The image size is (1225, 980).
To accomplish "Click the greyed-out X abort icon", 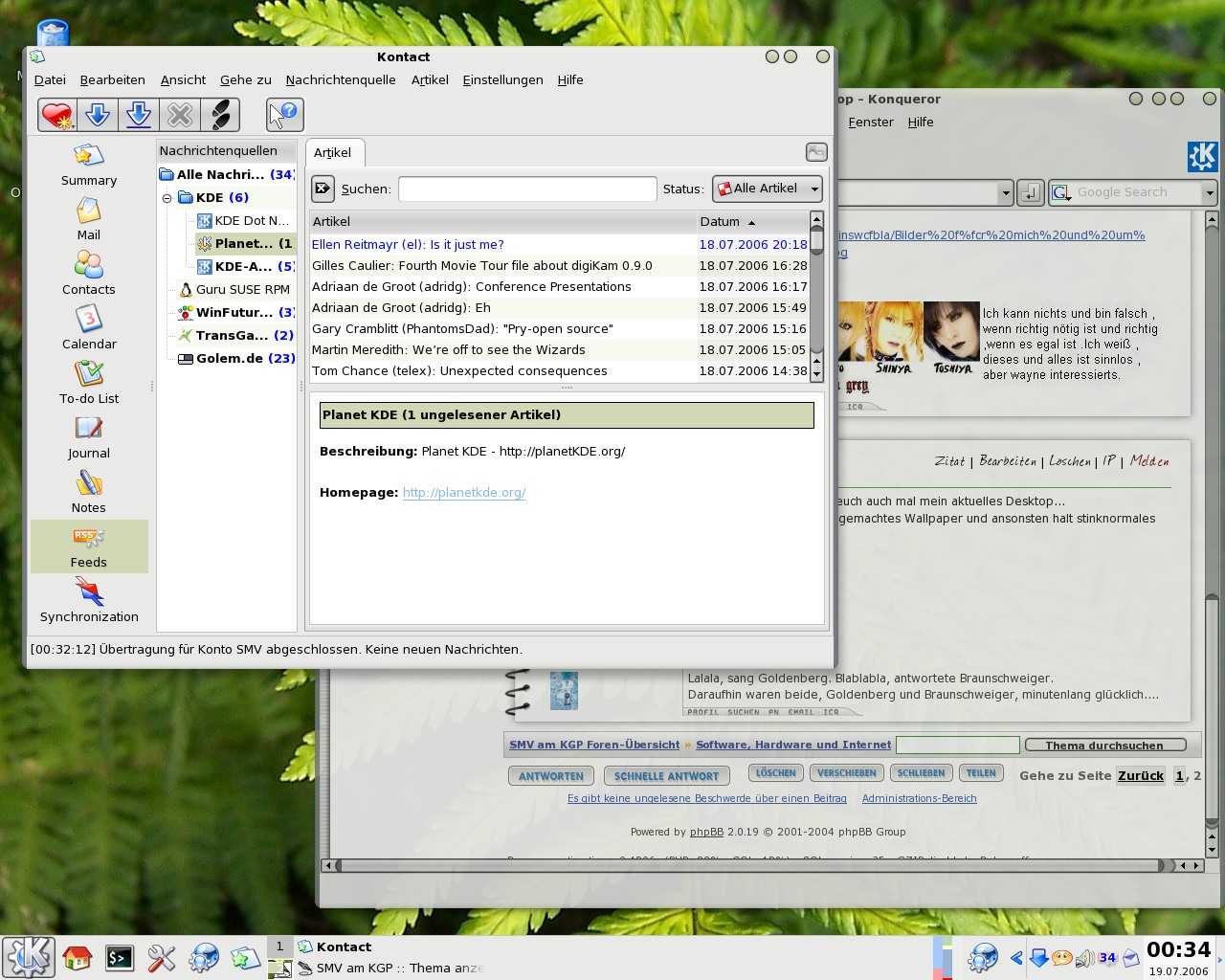I will pos(179,115).
